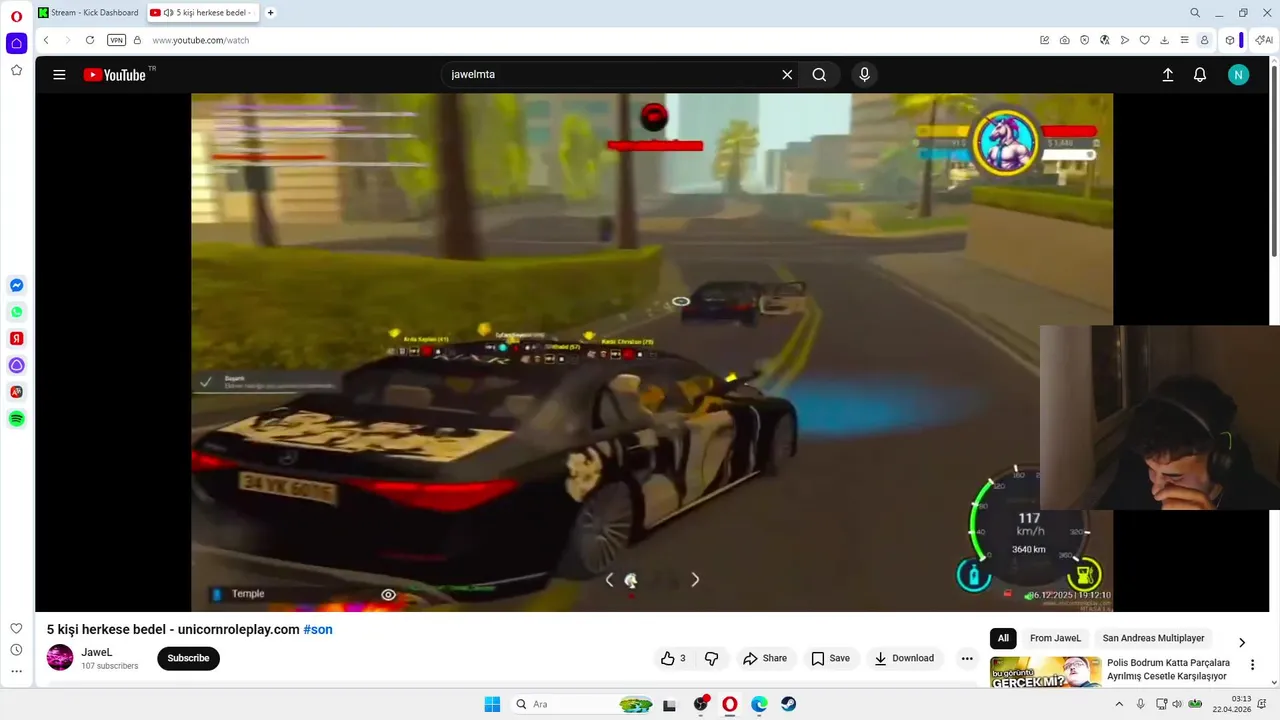Open JaweL channel avatar
This screenshot has width=1280, height=720.
pos(60,657)
